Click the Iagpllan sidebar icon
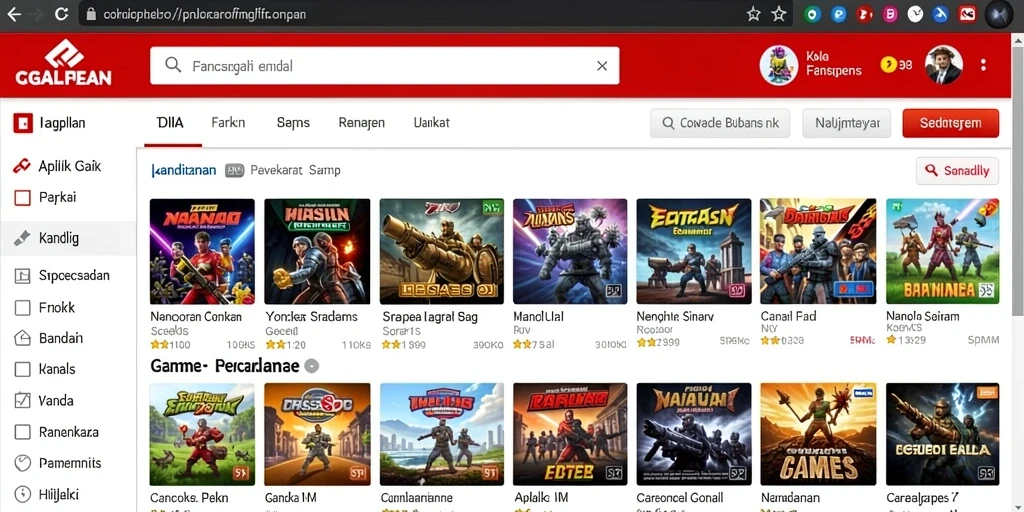 (23, 123)
